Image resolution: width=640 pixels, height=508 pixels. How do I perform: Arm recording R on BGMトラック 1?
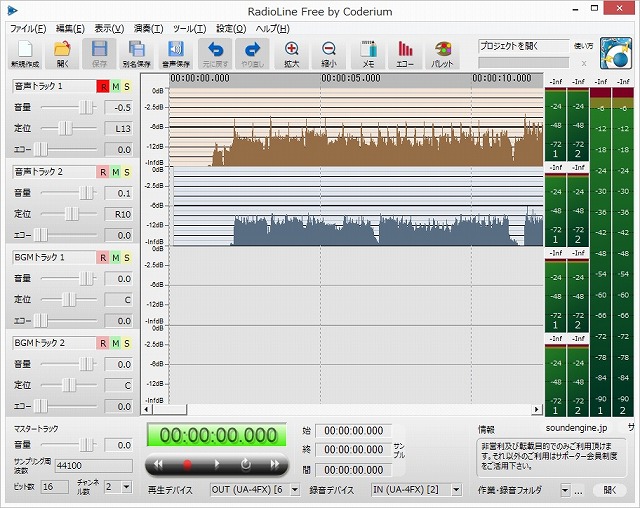(x=103, y=258)
